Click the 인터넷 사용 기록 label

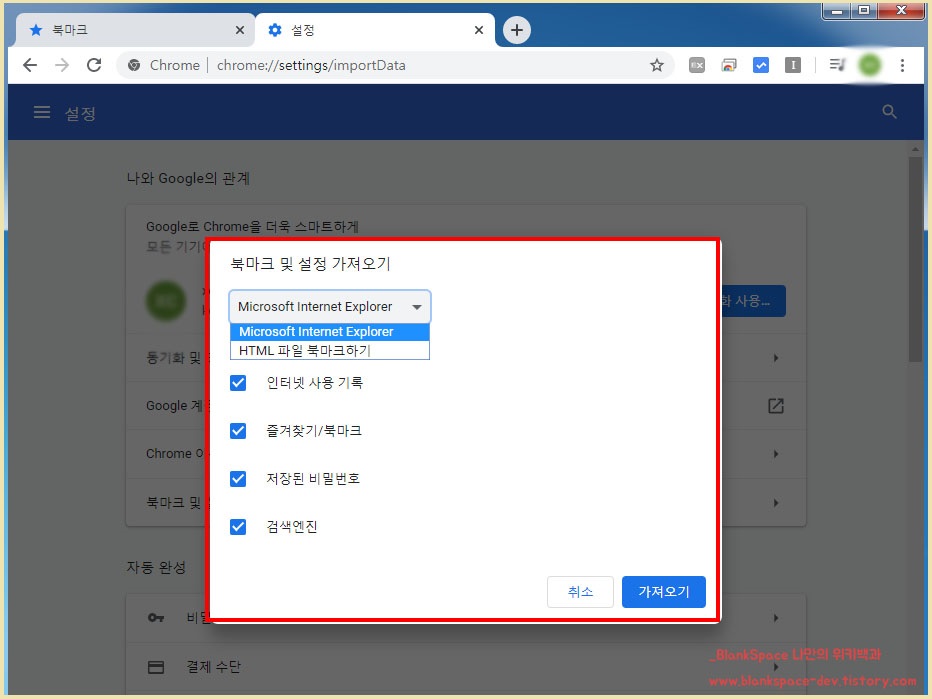314,383
